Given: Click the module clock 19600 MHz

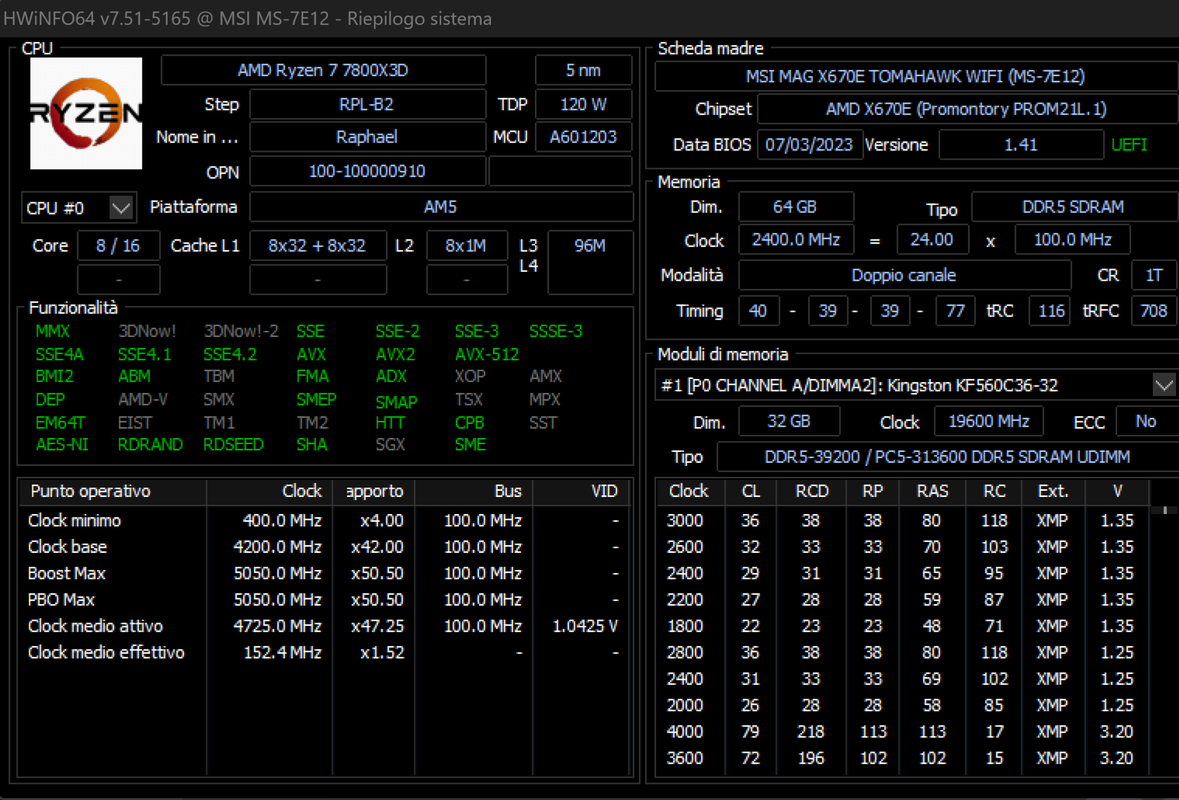Looking at the screenshot, I should (x=989, y=421).
